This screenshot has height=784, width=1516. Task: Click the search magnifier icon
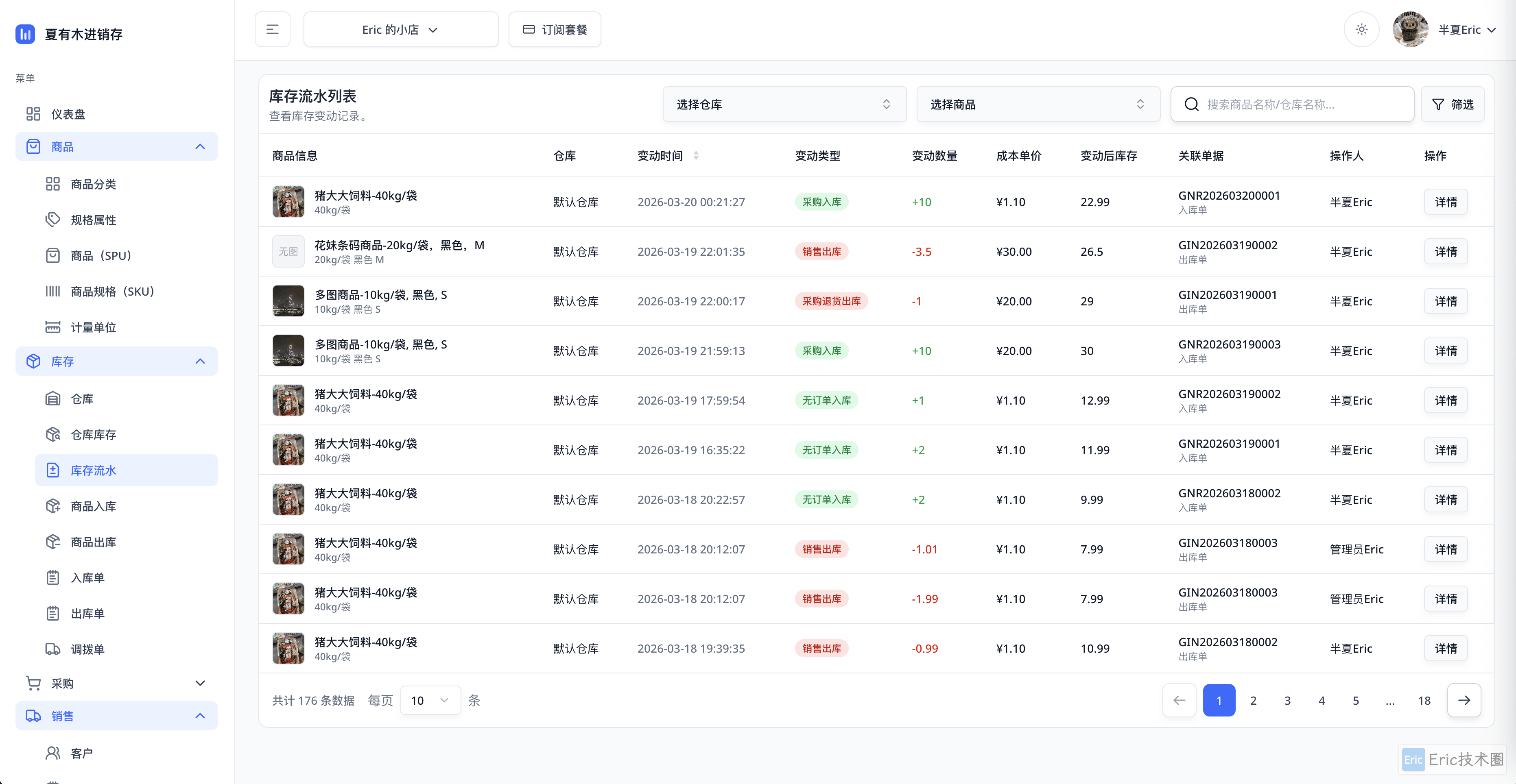coord(1192,105)
